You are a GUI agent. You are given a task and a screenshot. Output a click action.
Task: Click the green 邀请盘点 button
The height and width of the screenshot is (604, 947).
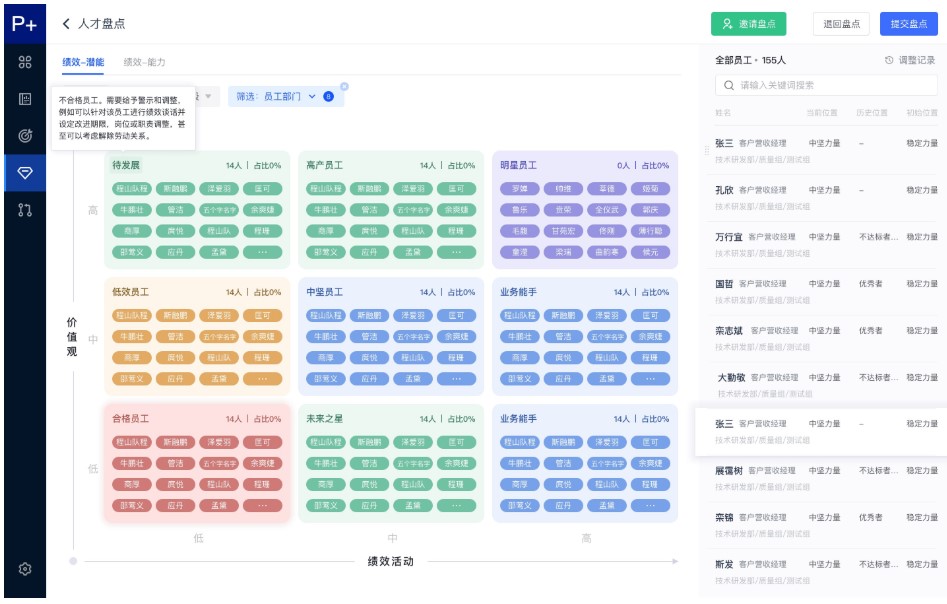[748, 24]
